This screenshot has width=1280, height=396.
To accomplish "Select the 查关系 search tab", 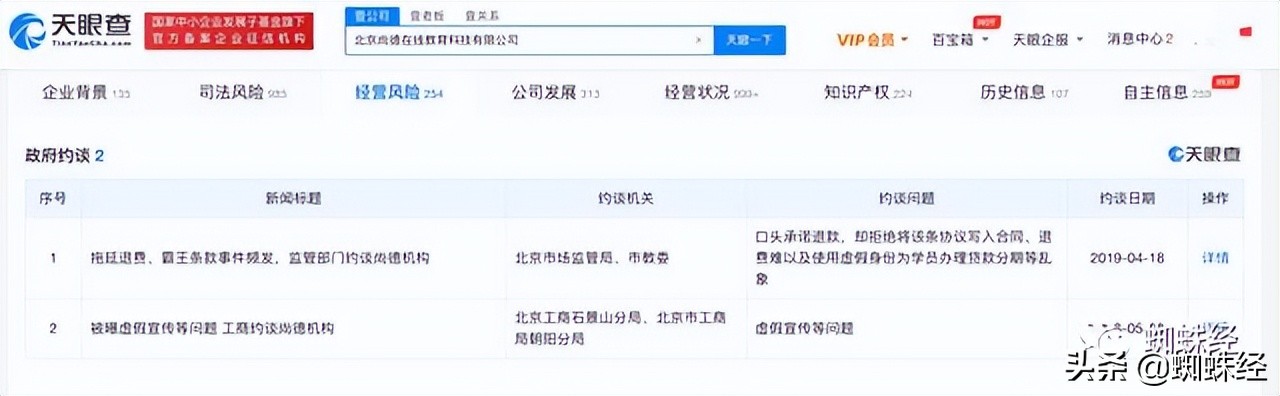I will (482, 16).
